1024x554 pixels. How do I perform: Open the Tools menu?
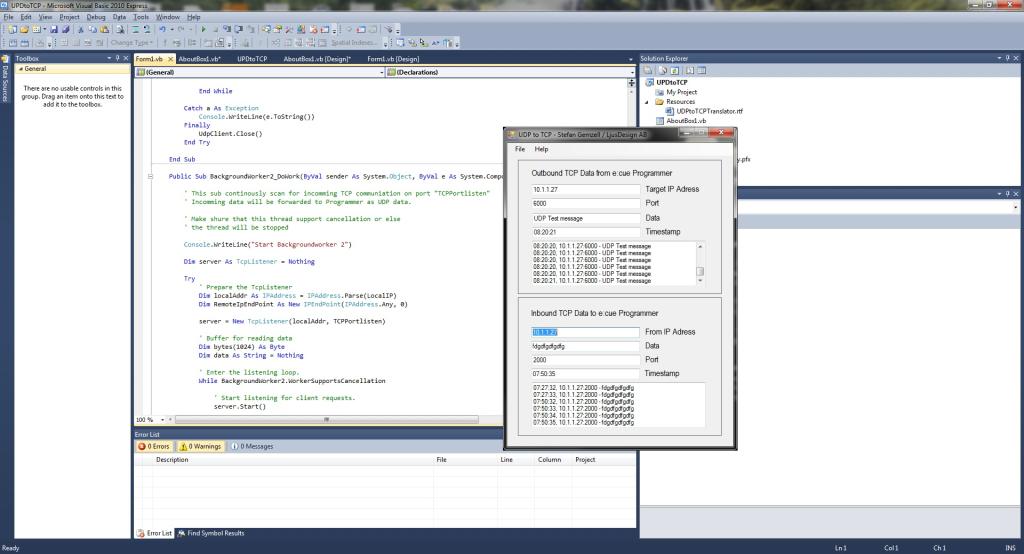(140, 17)
